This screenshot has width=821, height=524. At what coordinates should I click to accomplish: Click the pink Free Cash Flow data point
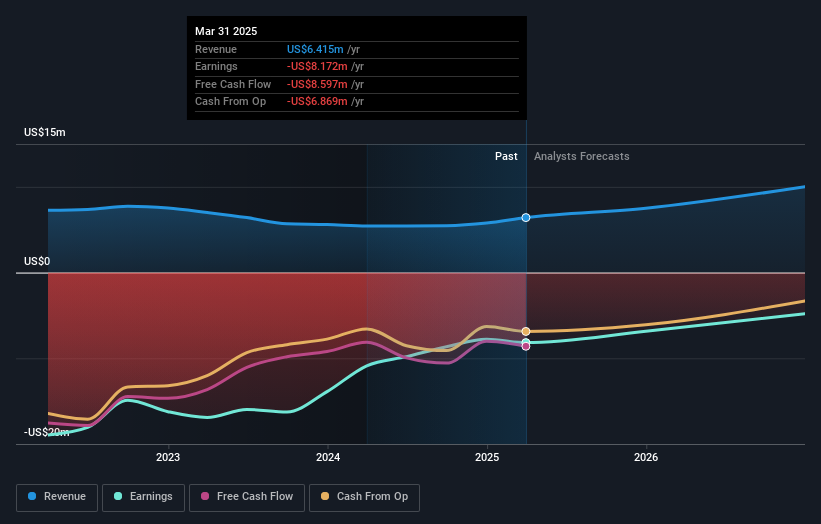click(x=526, y=347)
